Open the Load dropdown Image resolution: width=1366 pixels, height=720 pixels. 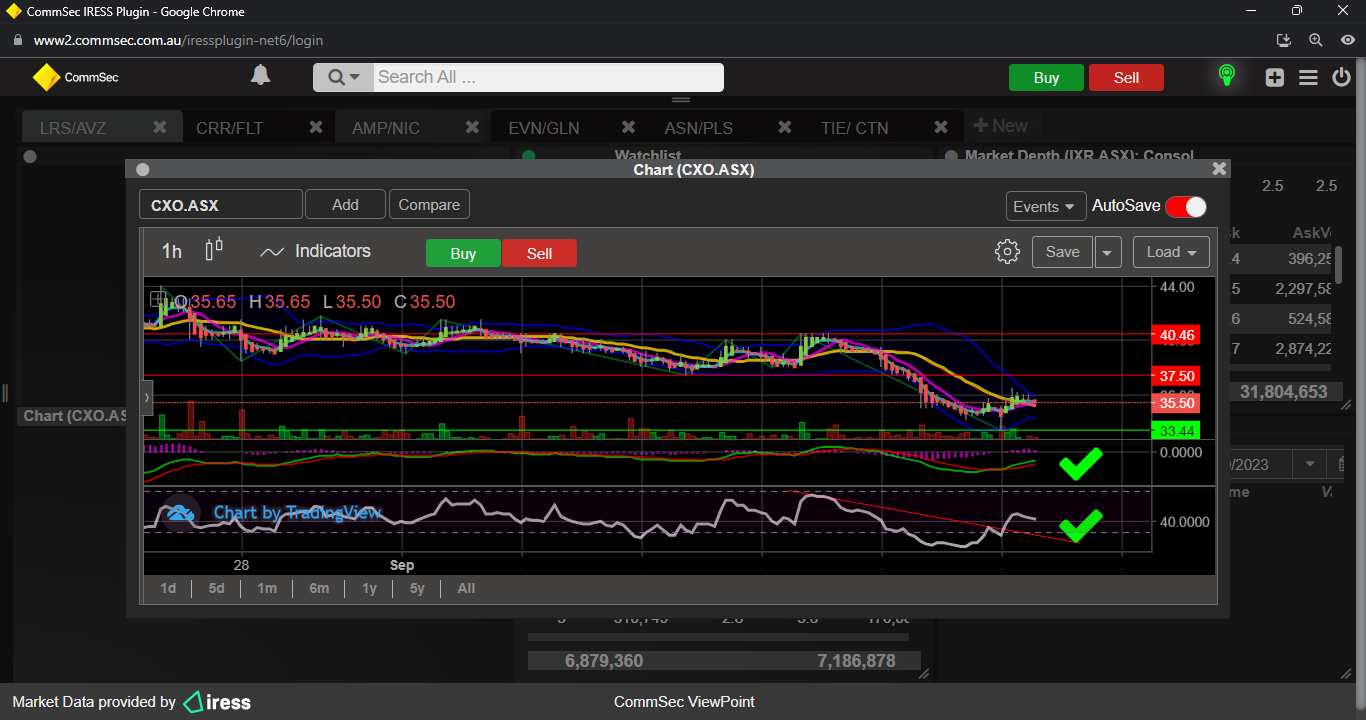[x=1171, y=253]
